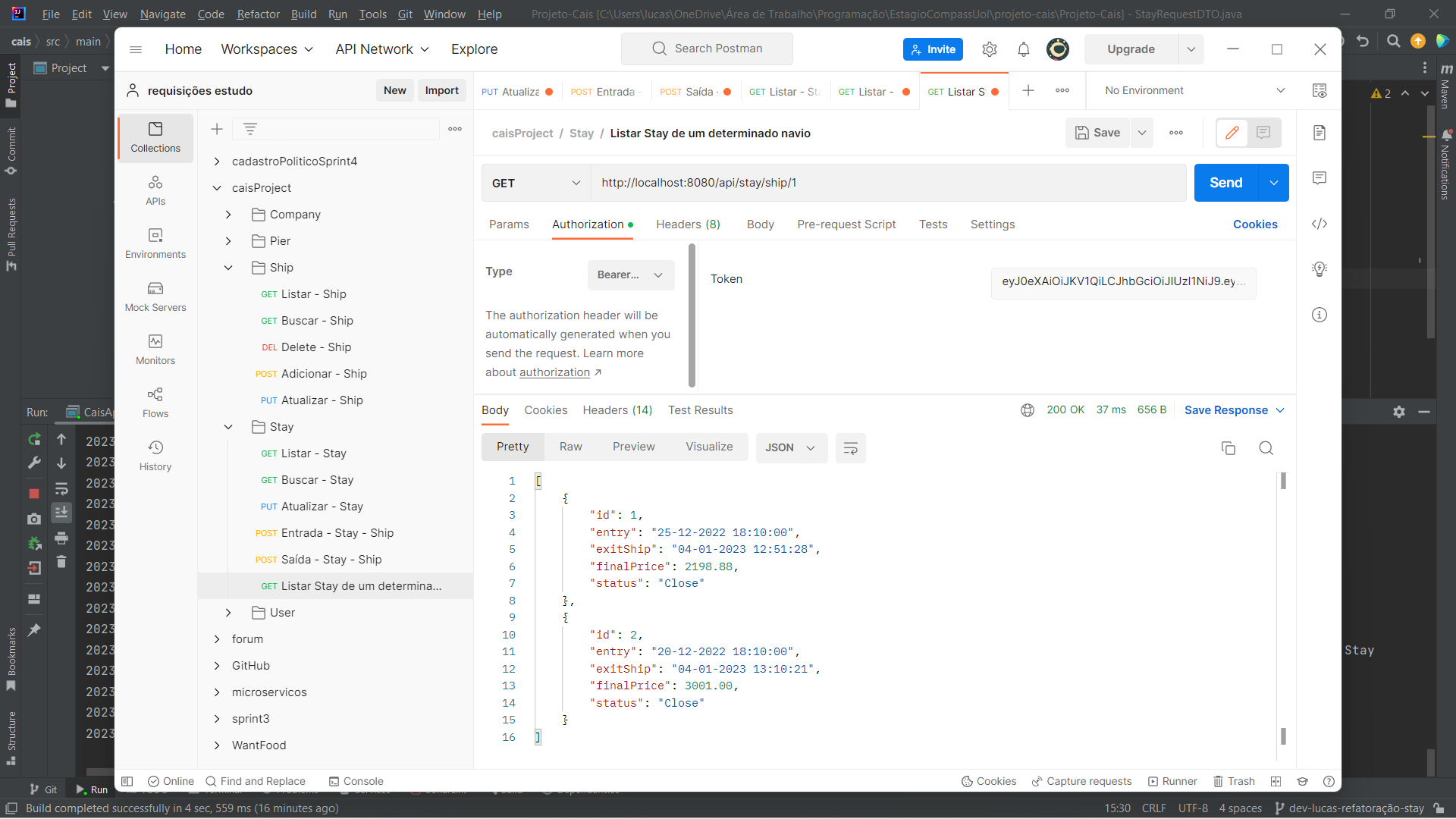Viewport: 1456px width, 819px height.
Task: Open the Mock Servers panel
Action: point(155,297)
